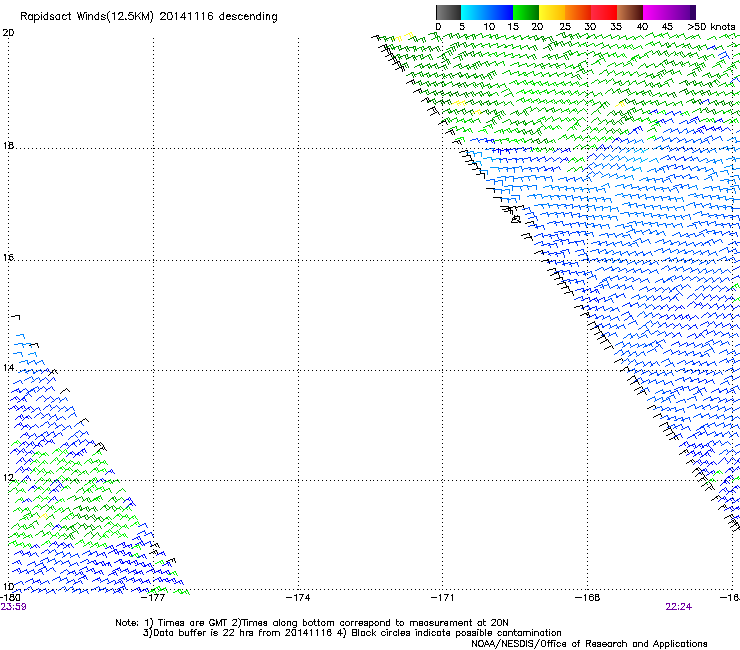
Task: Click the NOAA/NESDIS credit line
Action: (589, 644)
